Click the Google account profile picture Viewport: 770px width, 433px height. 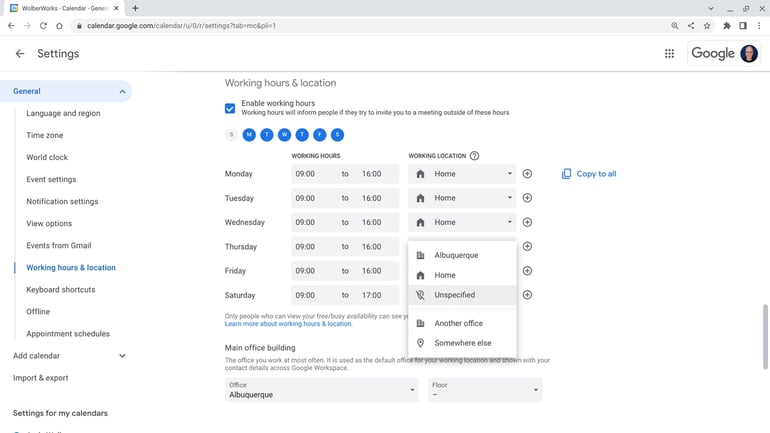click(x=748, y=54)
